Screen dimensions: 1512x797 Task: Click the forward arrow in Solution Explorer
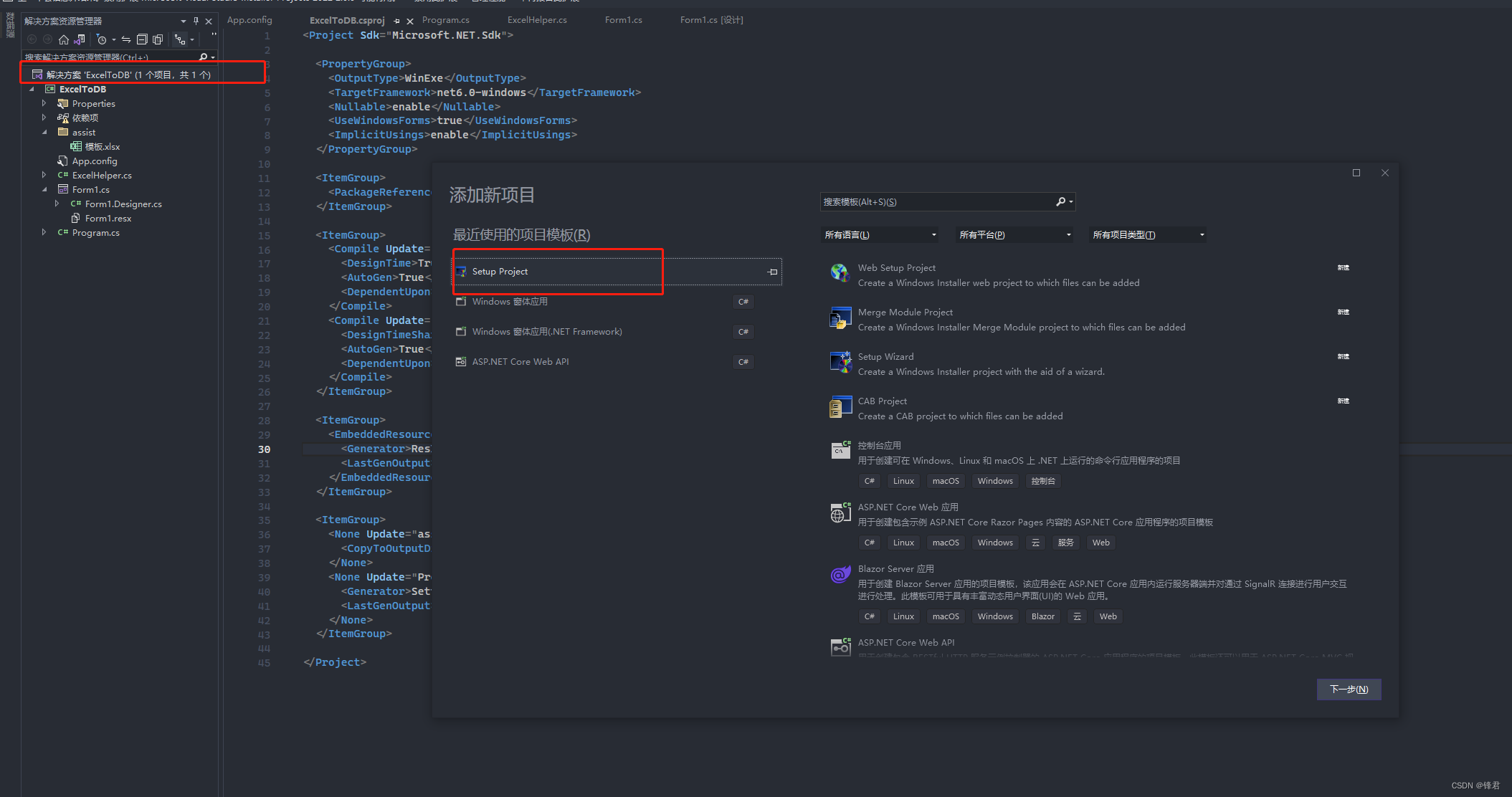[47, 39]
